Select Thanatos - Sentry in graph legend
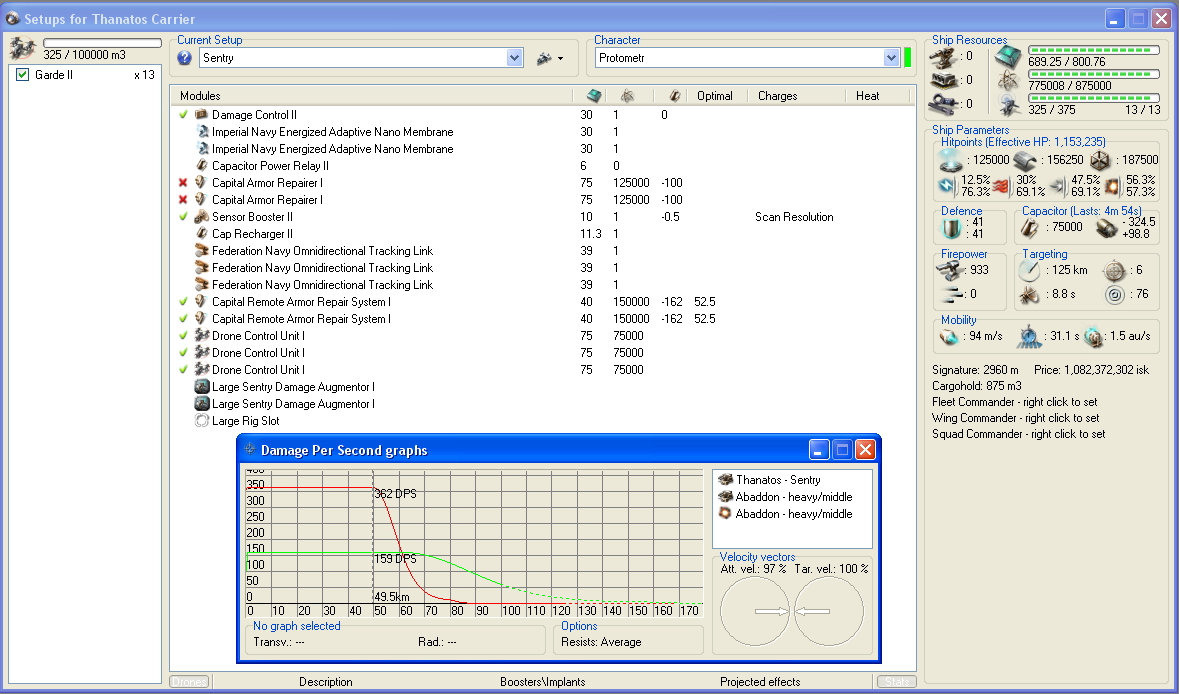 click(x=777, y=480)
